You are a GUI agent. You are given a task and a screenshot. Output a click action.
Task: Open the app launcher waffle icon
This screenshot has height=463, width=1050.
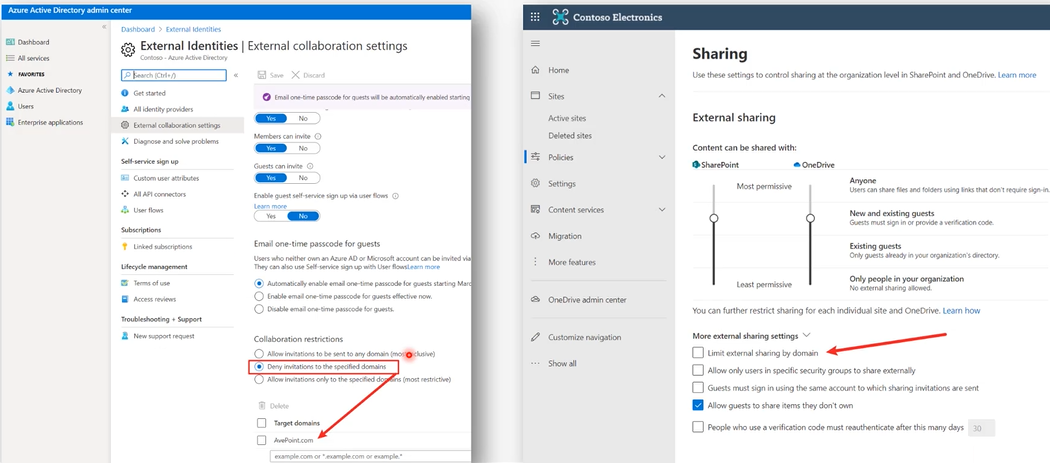535,17
